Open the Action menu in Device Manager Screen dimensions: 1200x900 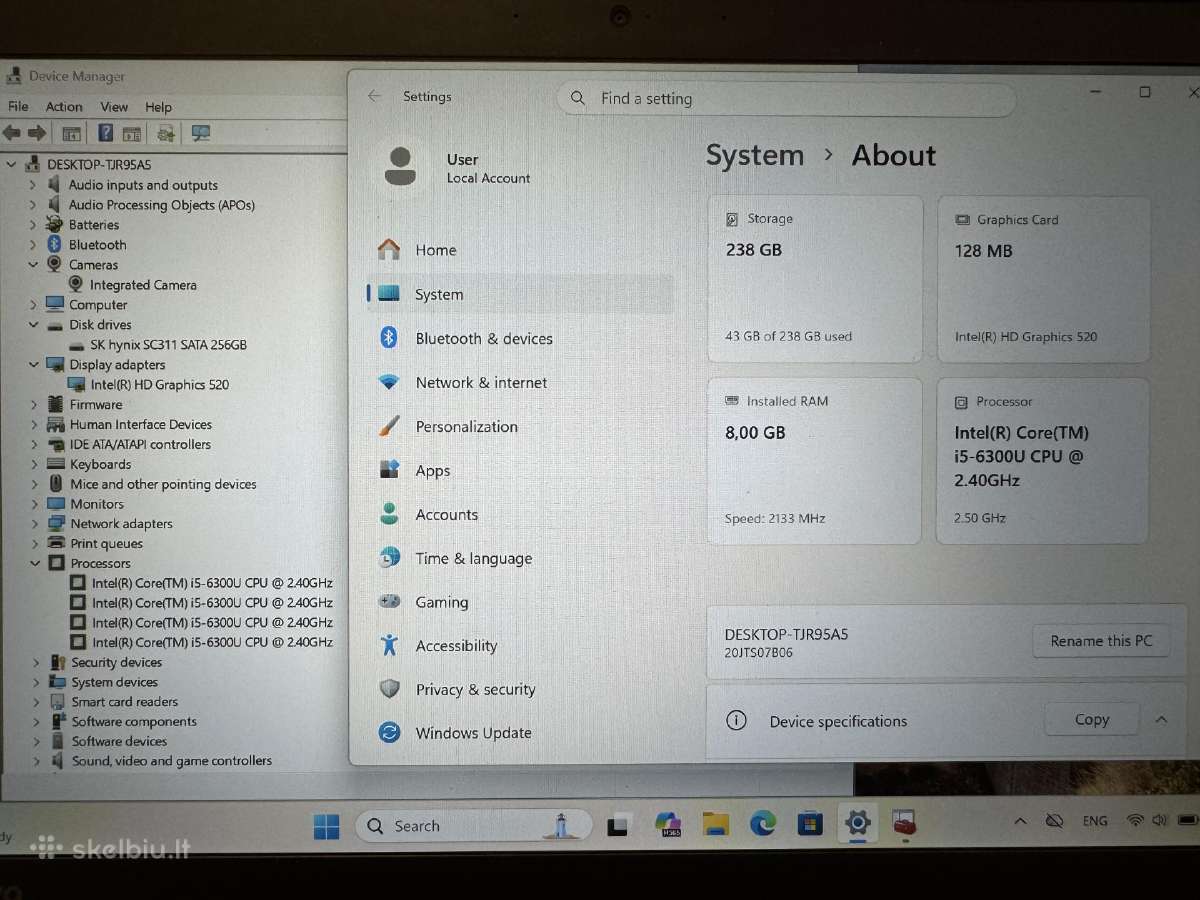coord(64,106)
